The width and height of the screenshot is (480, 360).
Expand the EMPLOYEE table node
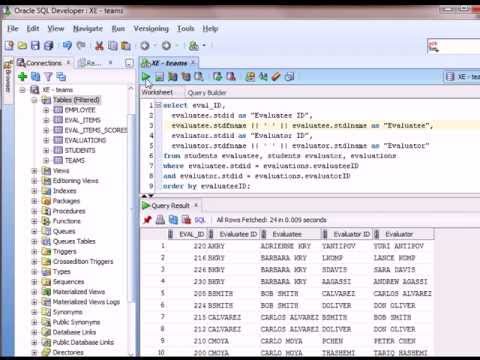coord(46,110)
